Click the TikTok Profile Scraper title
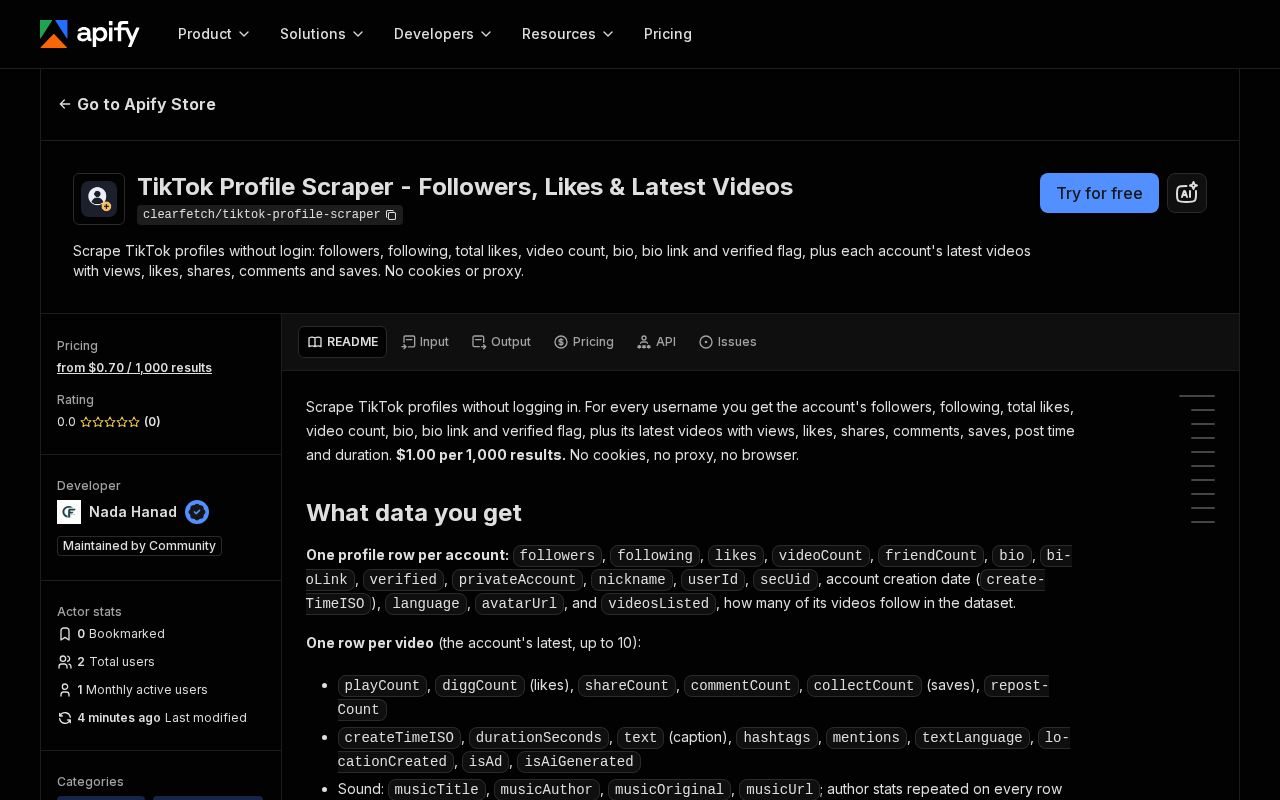 point(465,187)
